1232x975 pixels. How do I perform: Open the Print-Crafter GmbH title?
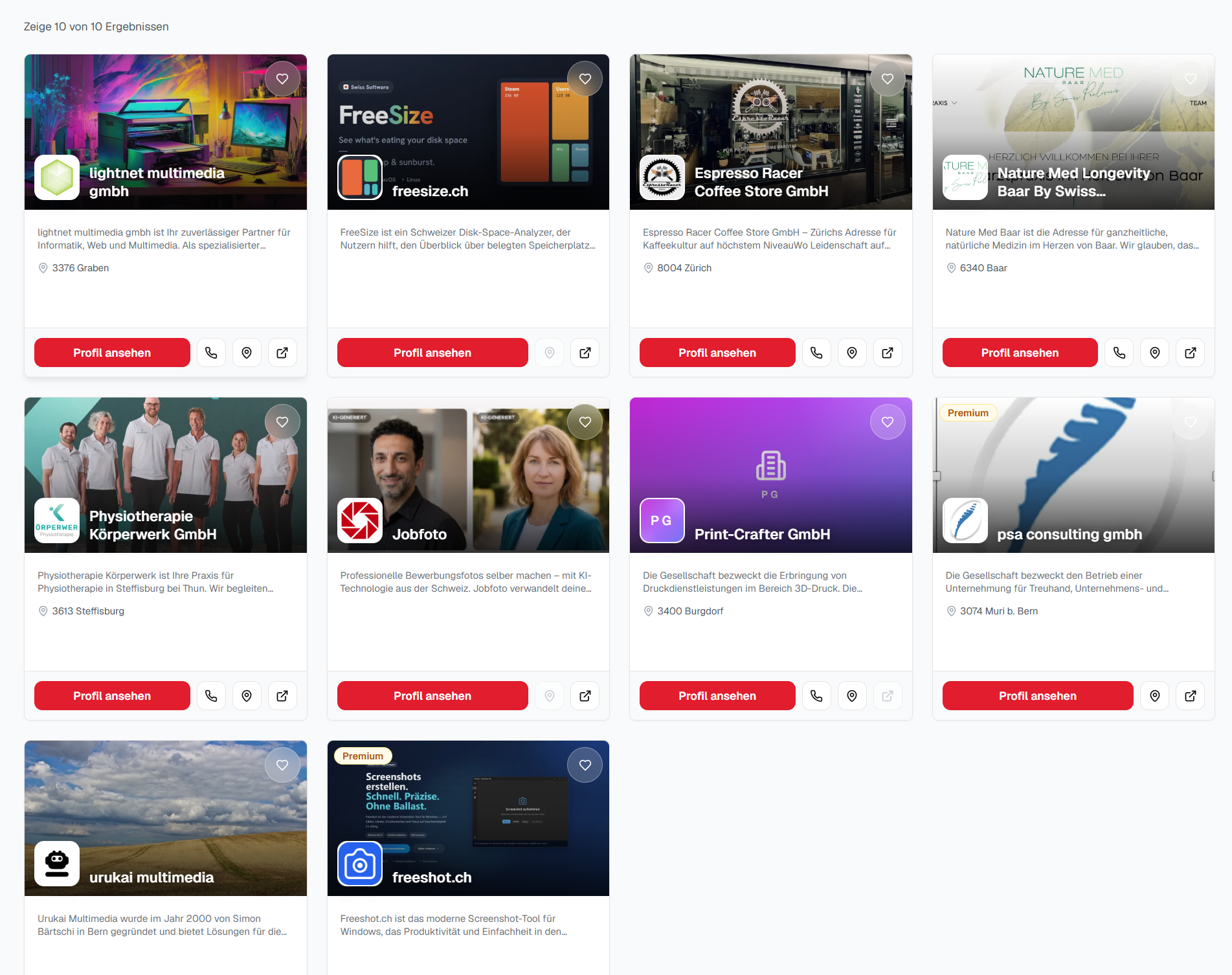(x=762, y=534)
